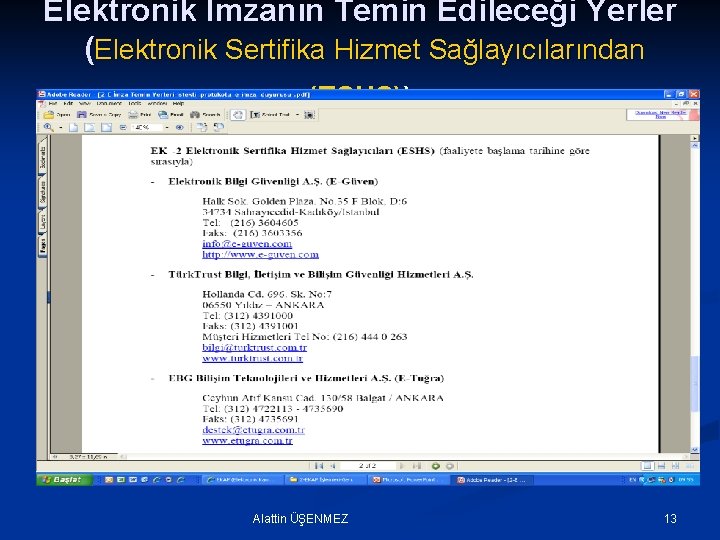Go to First Page navigation button
Screen dimensions: 720x540
point(319,466)
